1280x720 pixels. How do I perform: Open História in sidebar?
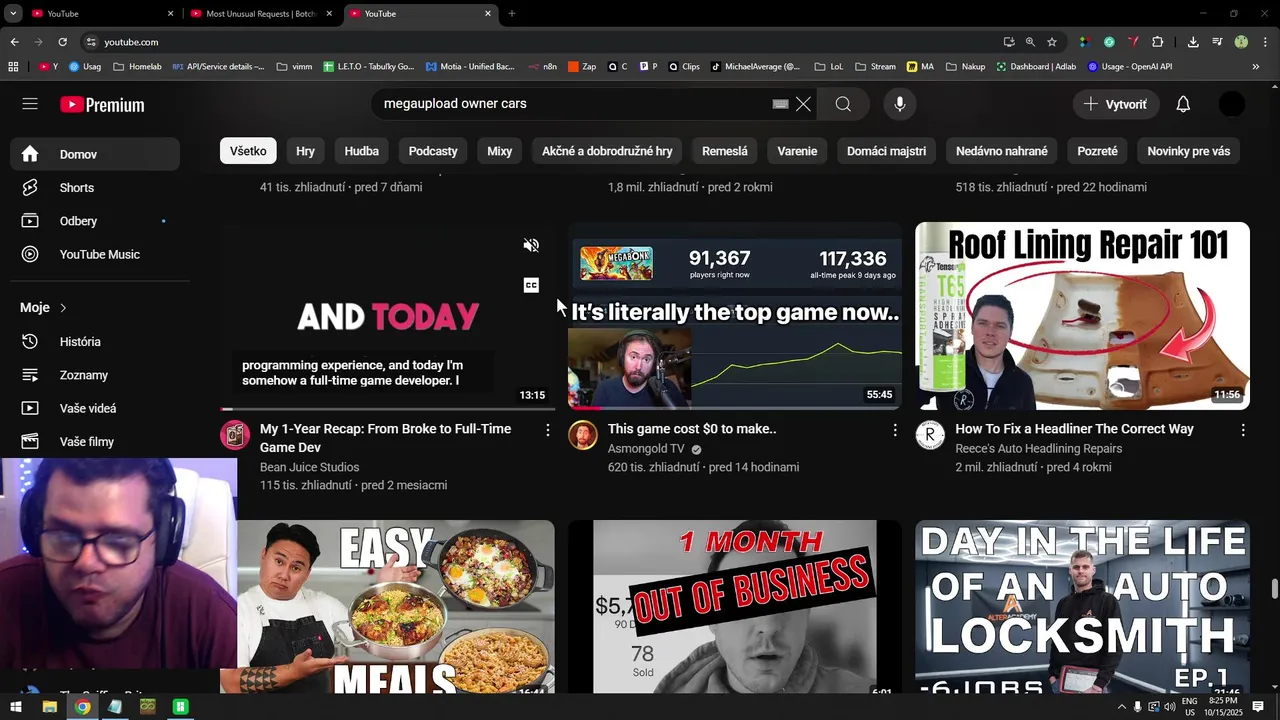coord(95,341)
